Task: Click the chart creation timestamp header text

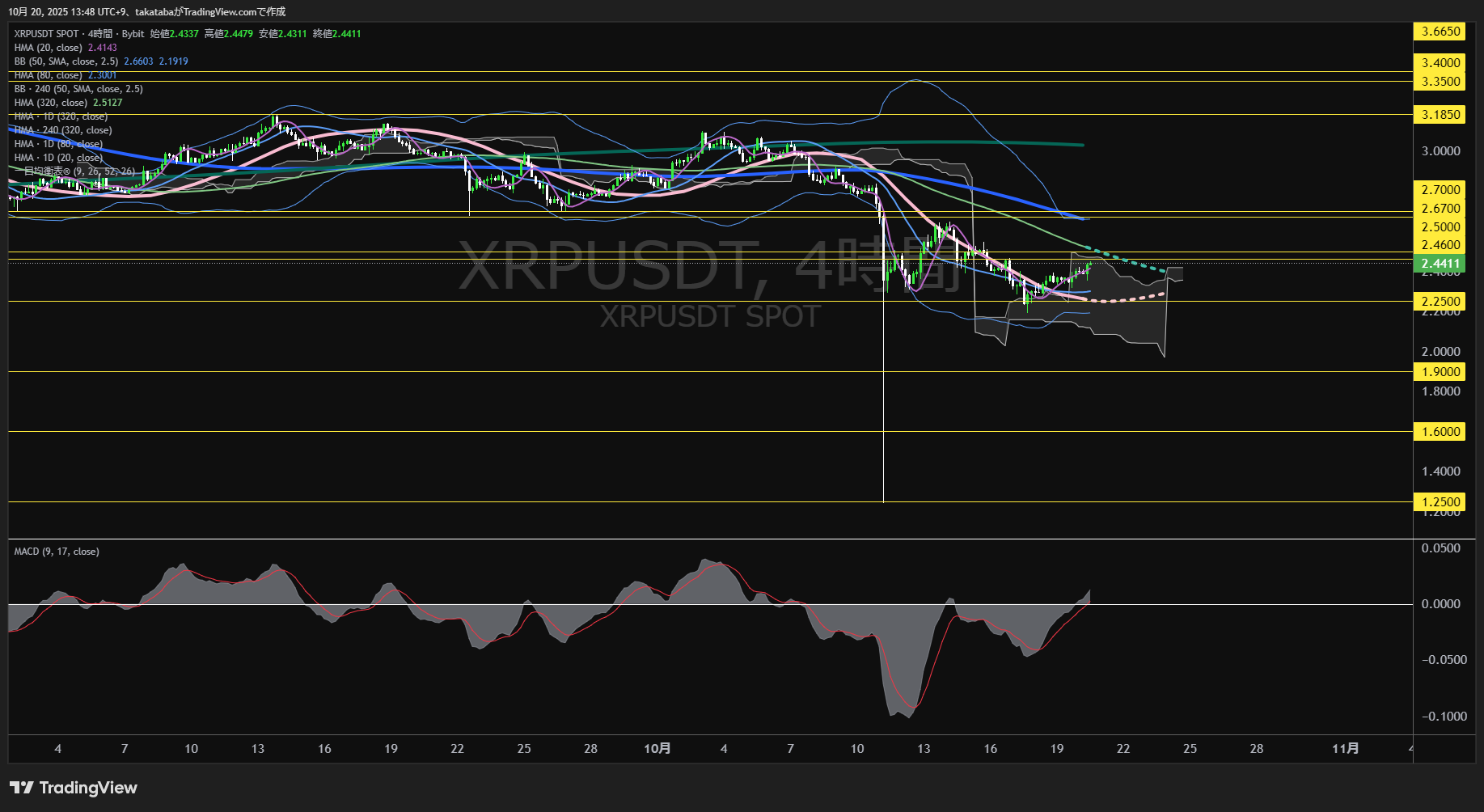Action: click(146, 11)
